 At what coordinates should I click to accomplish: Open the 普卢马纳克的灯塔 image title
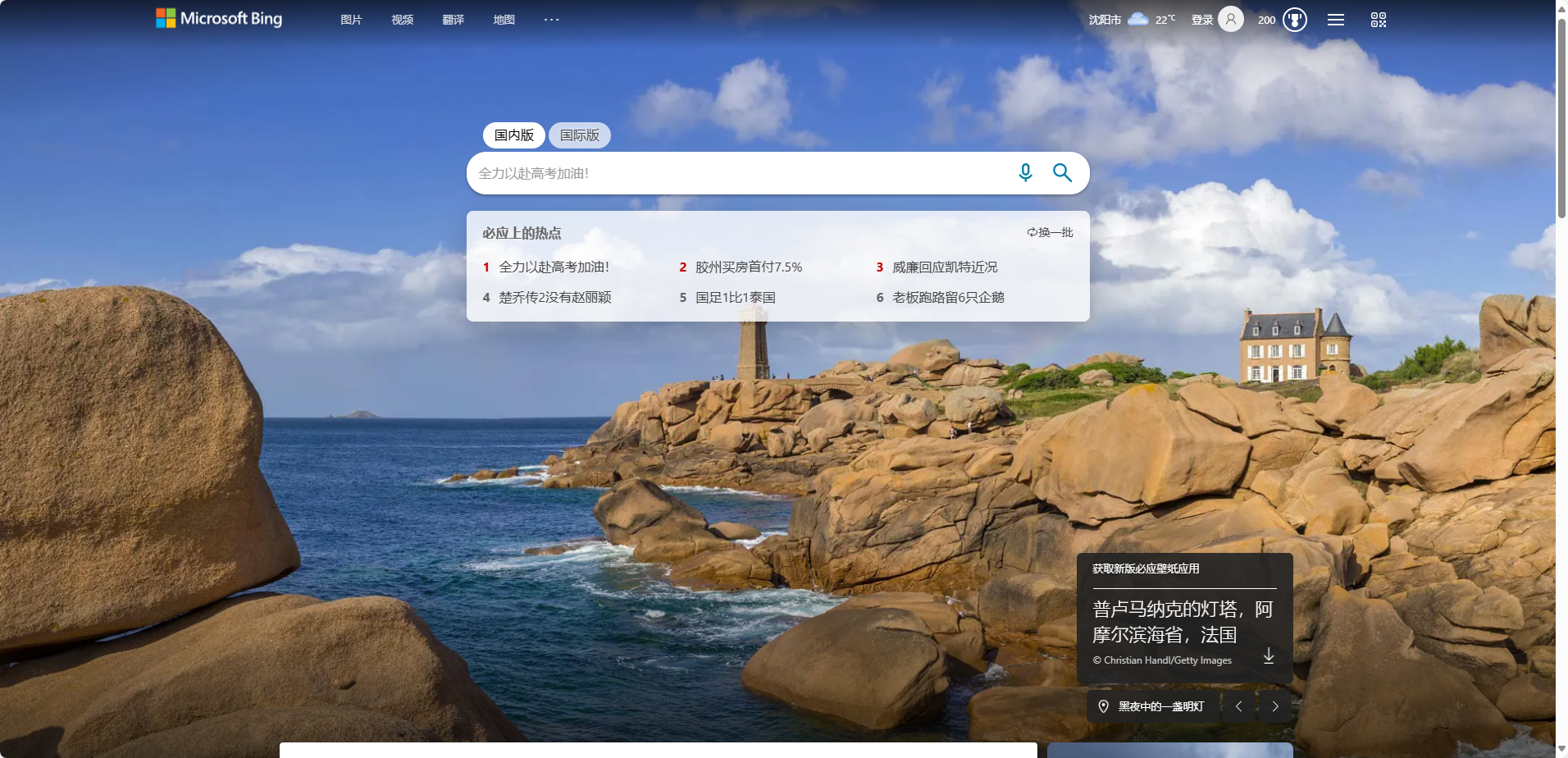[1183, 622]
